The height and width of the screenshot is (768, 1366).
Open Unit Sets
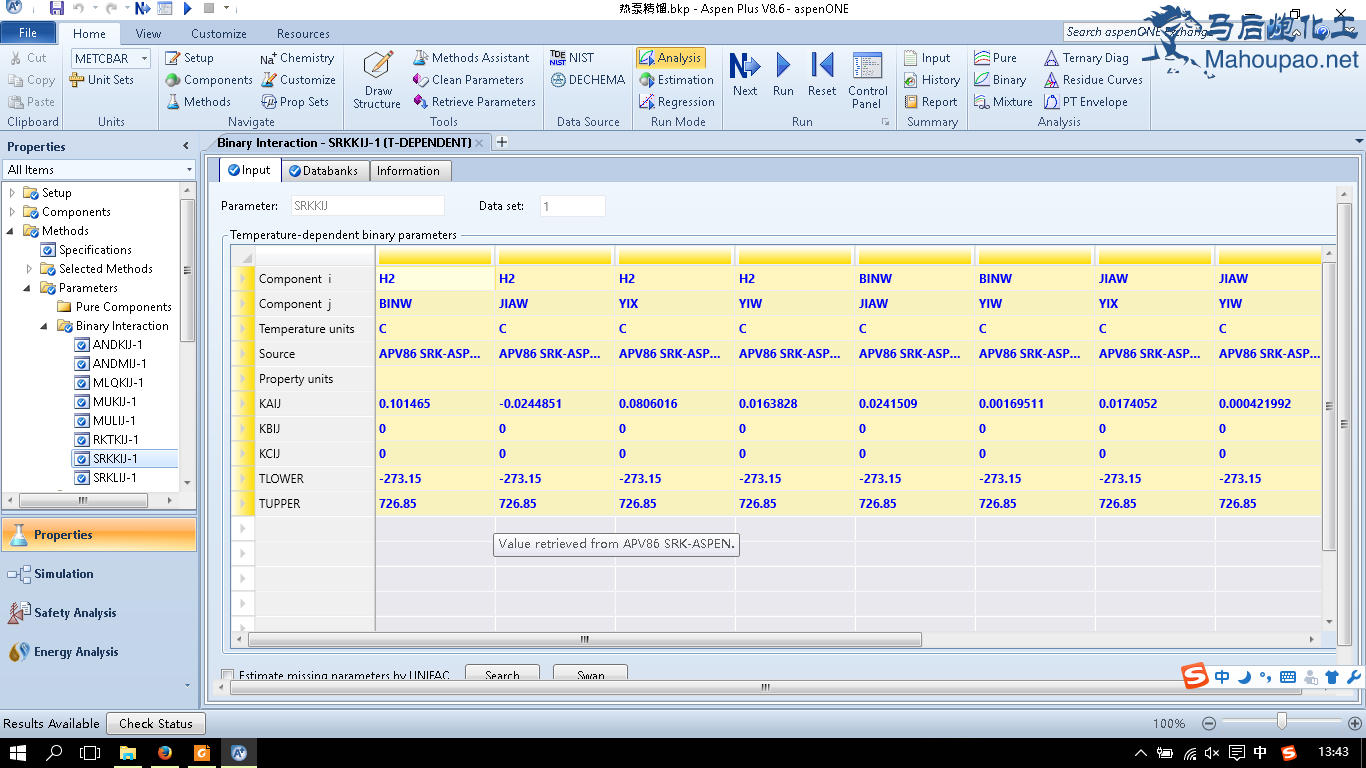click(x=101, y=80)
